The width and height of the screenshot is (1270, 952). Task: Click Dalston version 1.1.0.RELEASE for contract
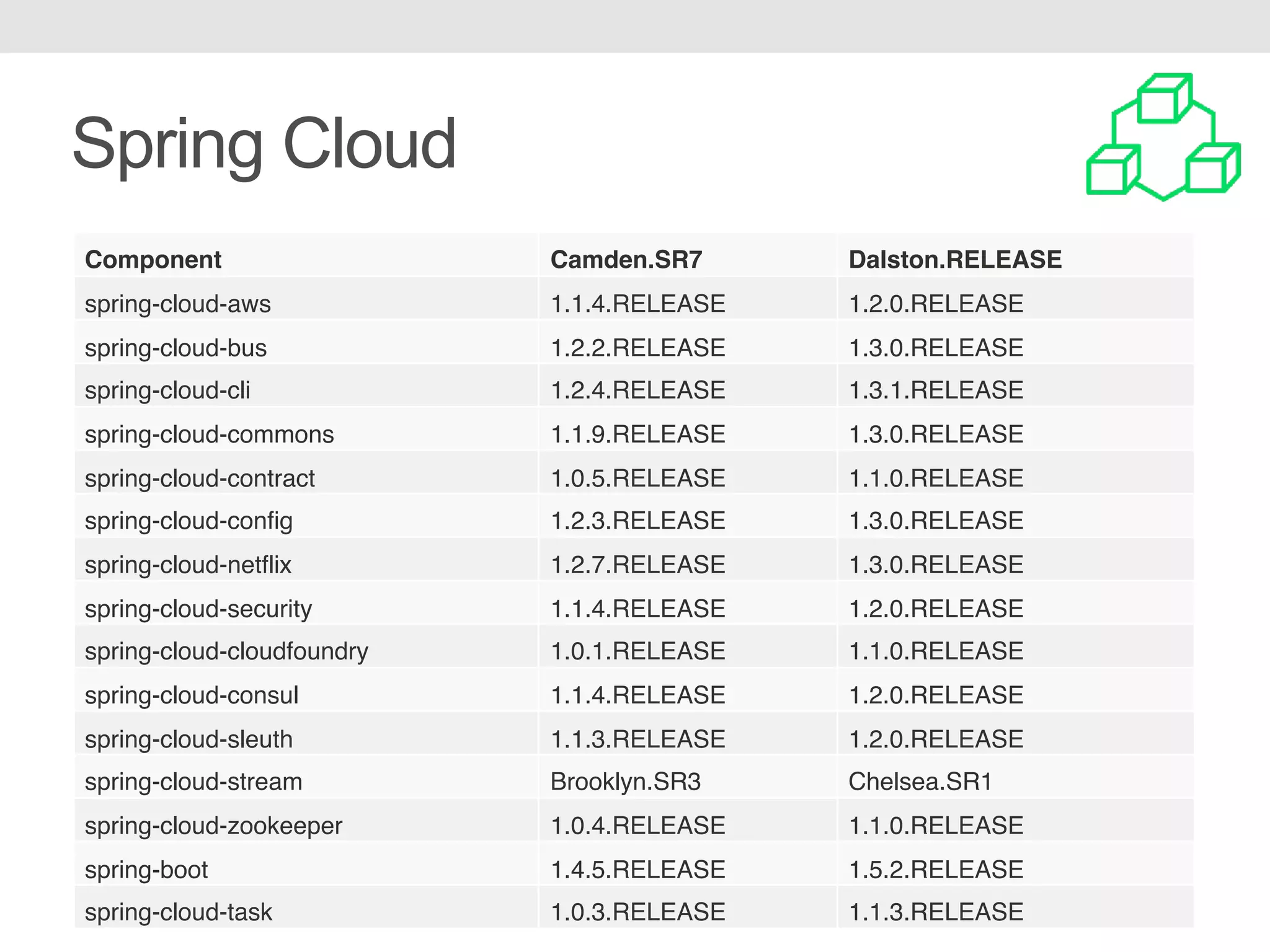(x=936, y=478)
